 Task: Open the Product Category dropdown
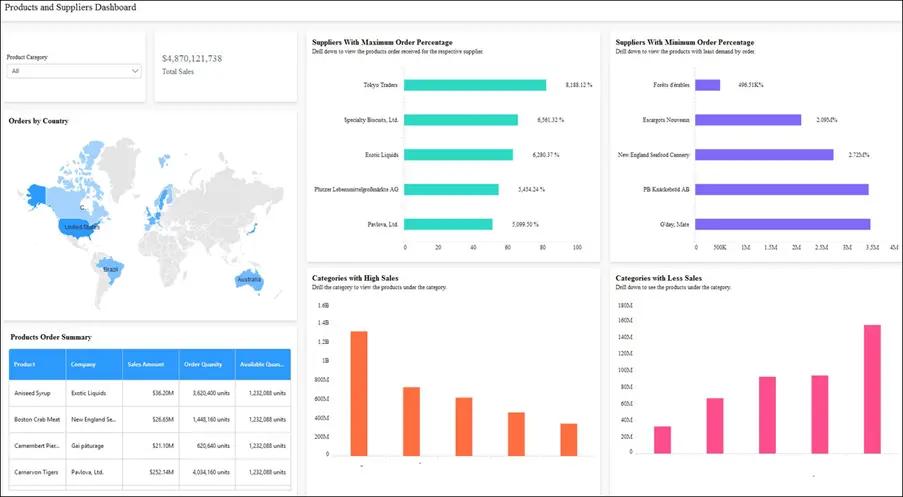pyautogui.click(x=74, y=71)
